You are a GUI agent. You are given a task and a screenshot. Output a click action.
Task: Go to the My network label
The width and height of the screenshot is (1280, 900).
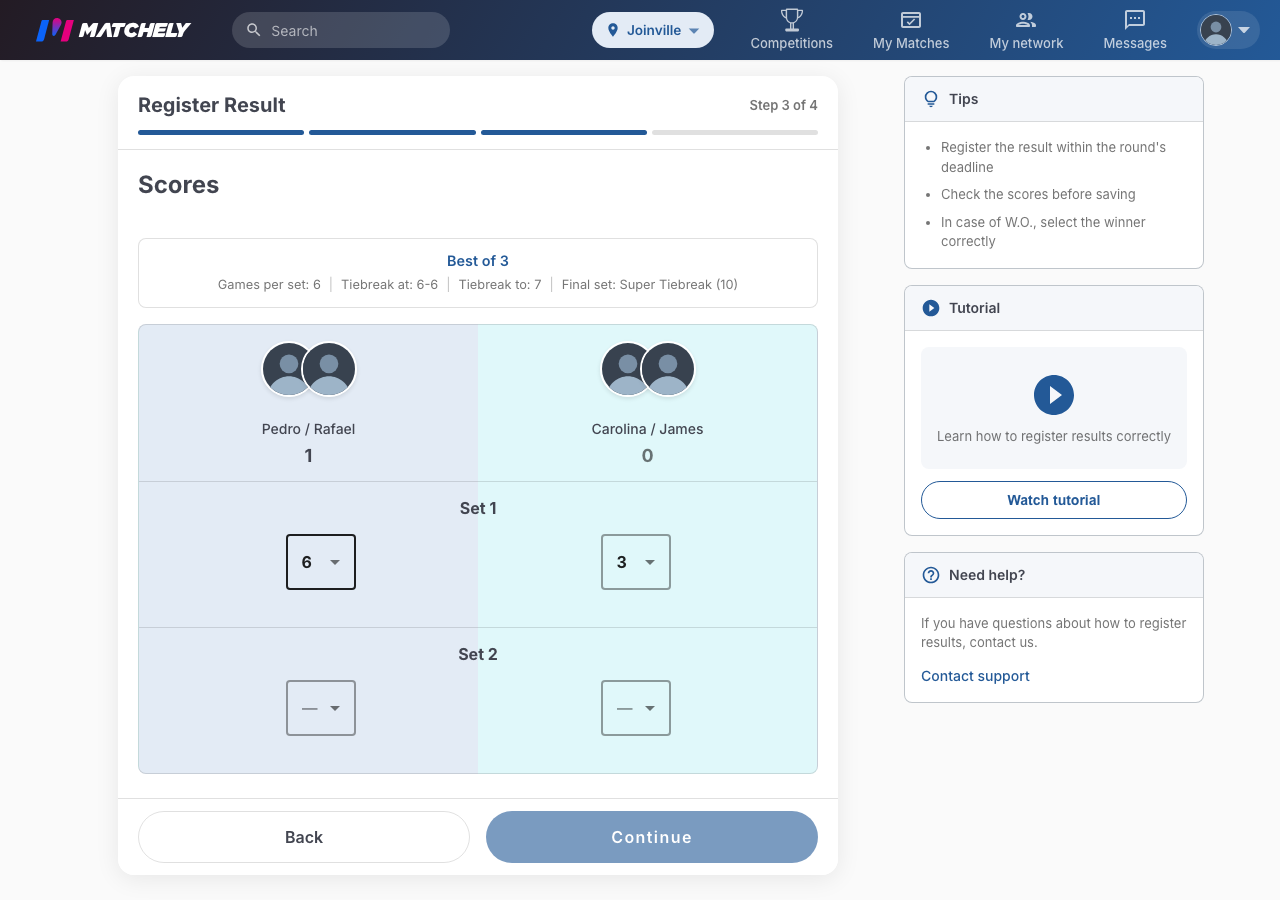[x=1026, y=43]
